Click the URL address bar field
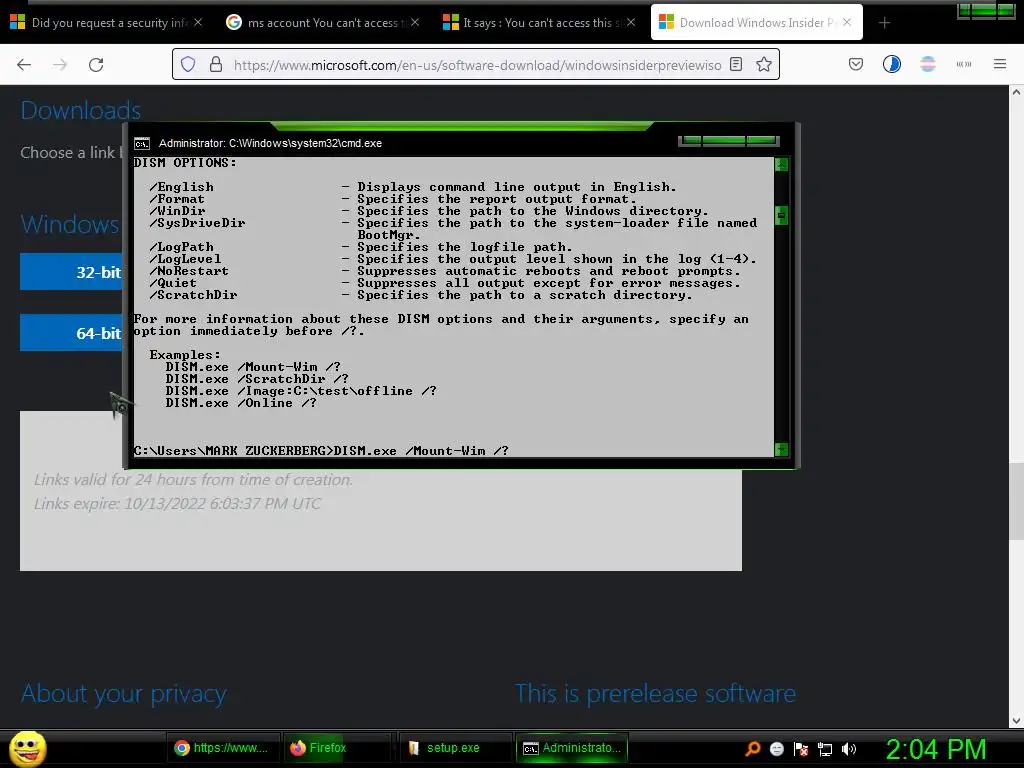 pyautogui.click(x=477, y=65)
